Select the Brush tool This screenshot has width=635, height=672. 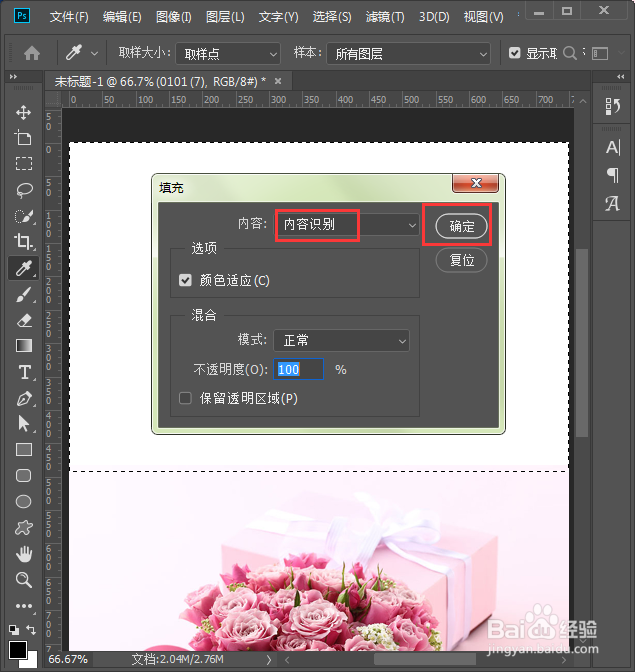pyautogui.click(x=24, y=294)
